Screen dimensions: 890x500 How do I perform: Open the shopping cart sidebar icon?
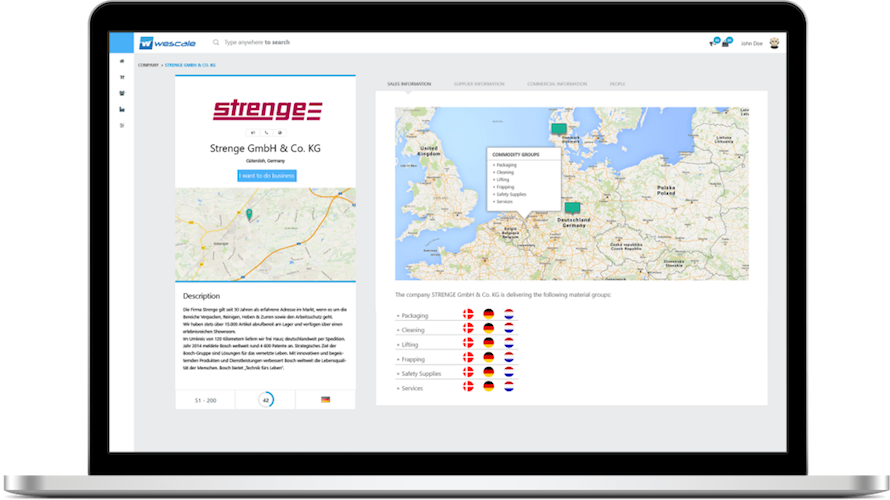click(121, 77)
